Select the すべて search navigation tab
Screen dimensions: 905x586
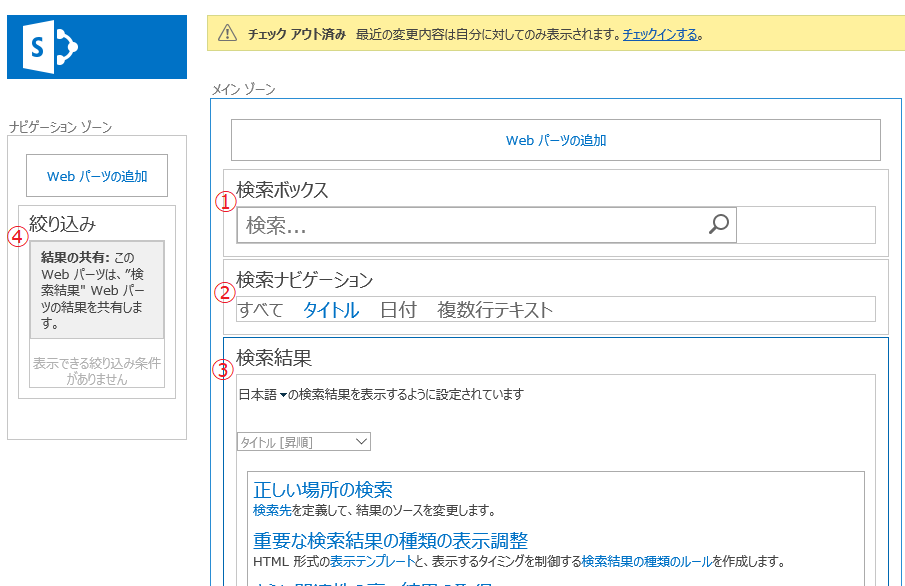coord(260,310)
